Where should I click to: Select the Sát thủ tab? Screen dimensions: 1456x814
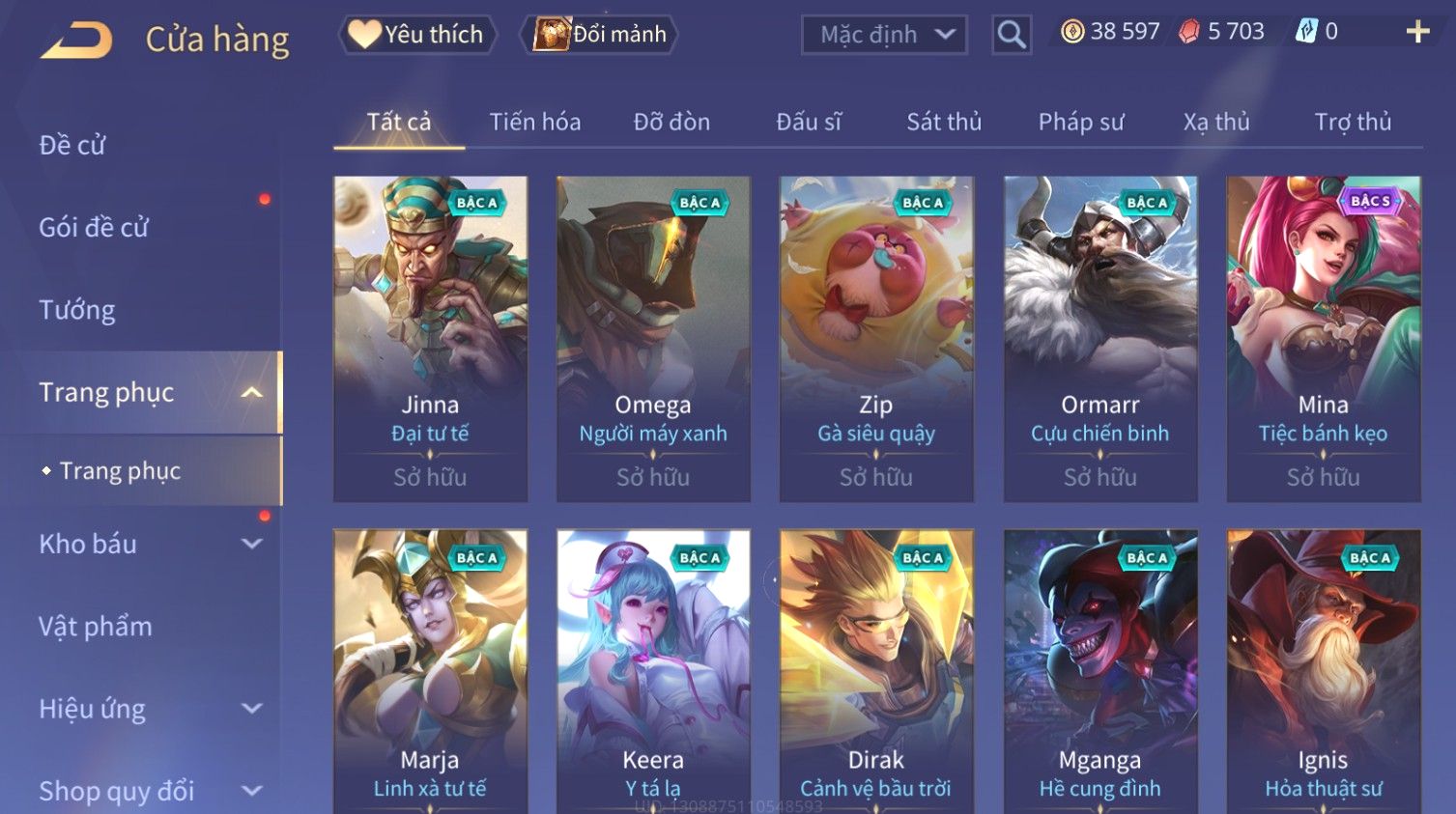944,122
